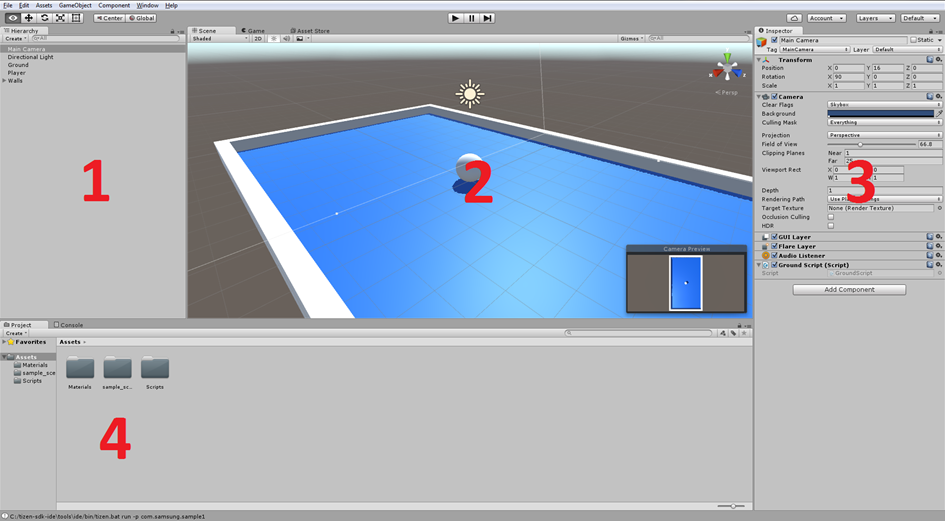The width and height of the screenshot is (945, 521).
Task: Activate the Hand view tool
Action: click(12, 18)
